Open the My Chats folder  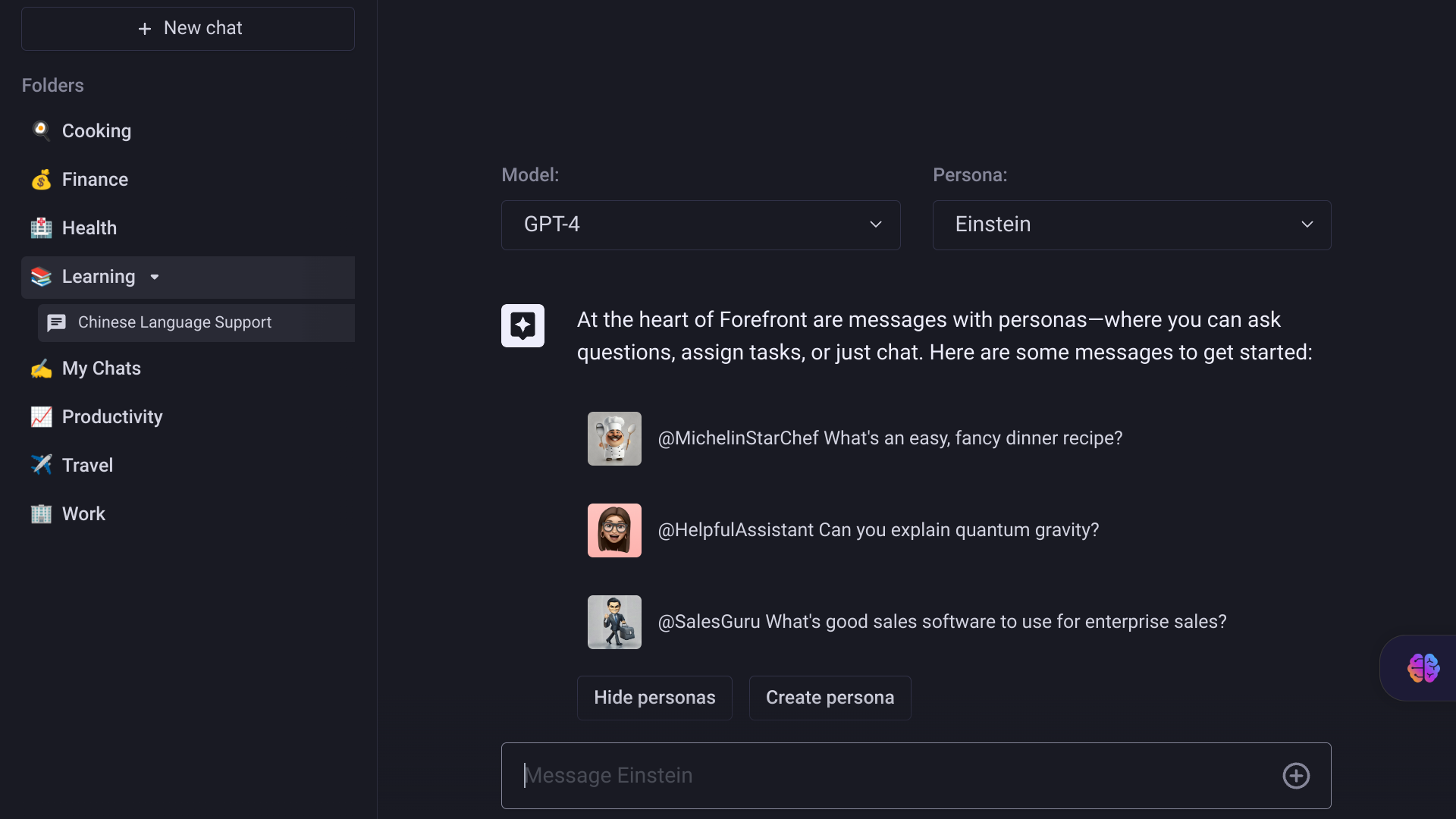pyautogui.click(x=101, y=369)
